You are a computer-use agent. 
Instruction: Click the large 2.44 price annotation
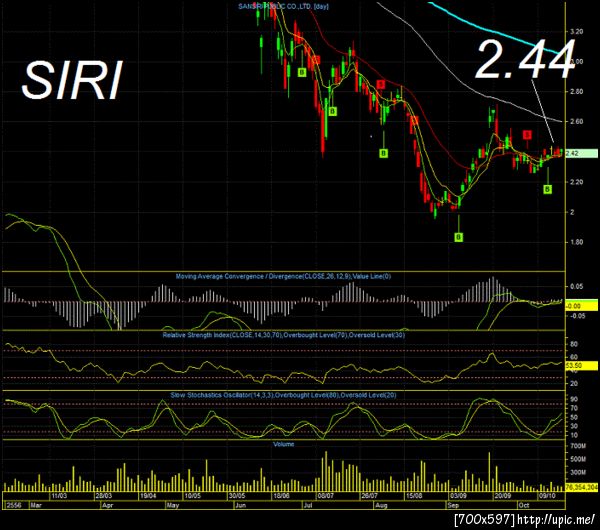(x=525, y=60)
